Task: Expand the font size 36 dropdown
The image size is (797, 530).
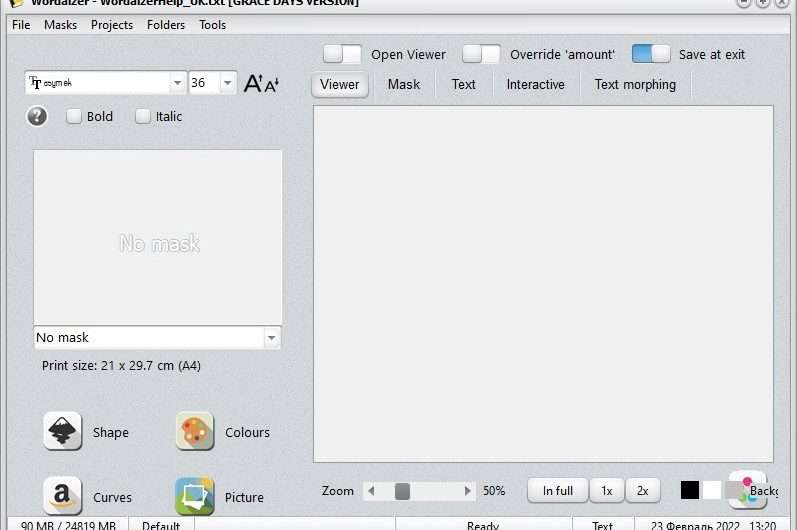Action: (x=228, y=83)
